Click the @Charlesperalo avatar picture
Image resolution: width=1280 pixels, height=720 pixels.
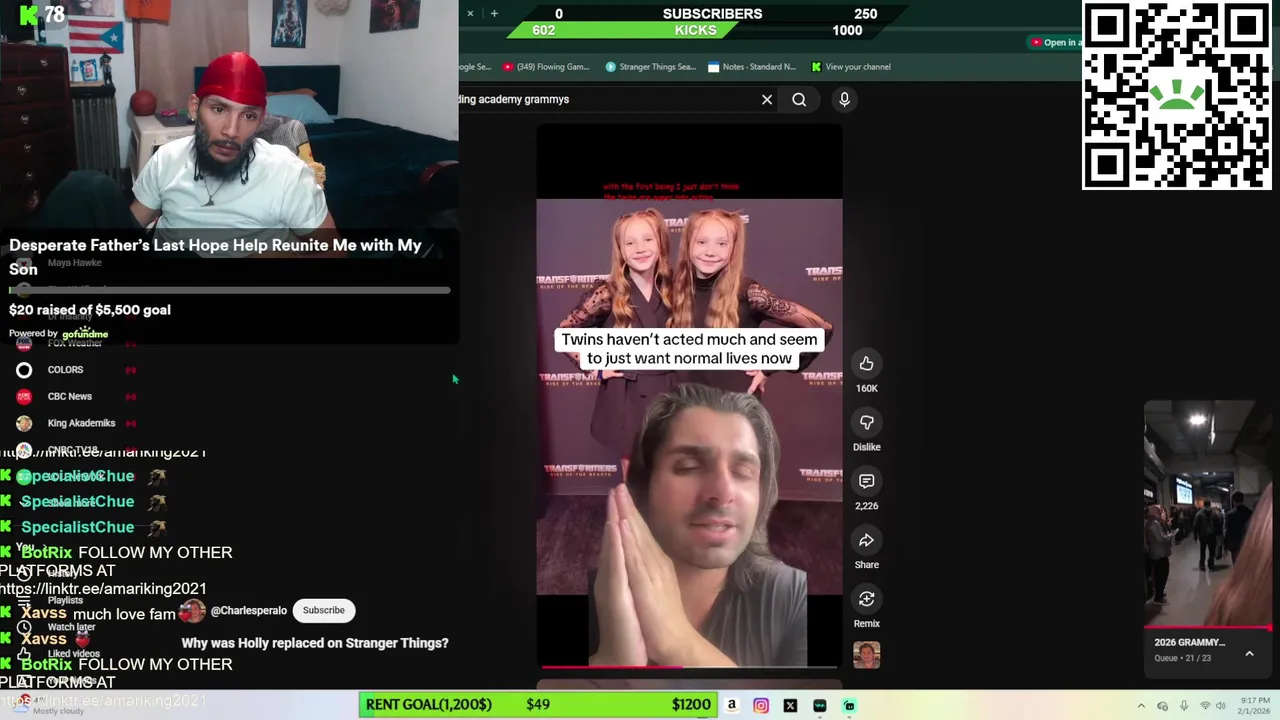(192, 611)
